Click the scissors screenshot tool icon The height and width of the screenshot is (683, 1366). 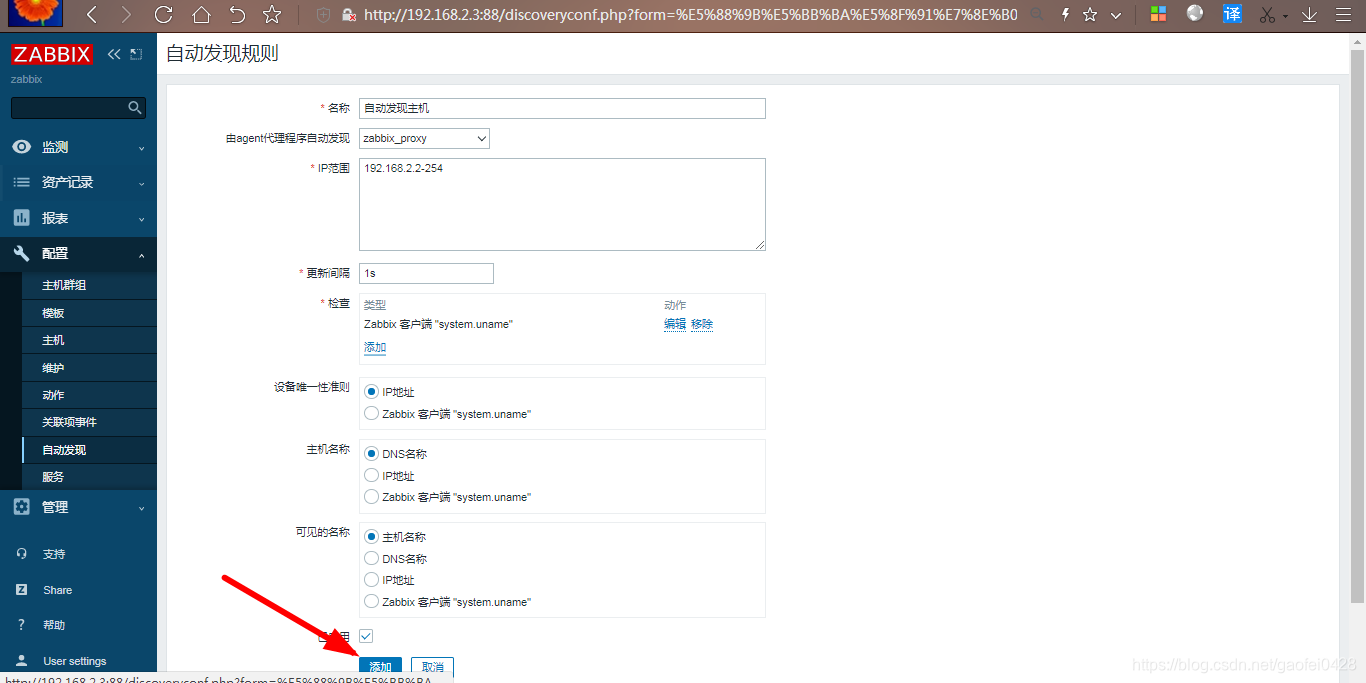click(x=1268, y=15)
